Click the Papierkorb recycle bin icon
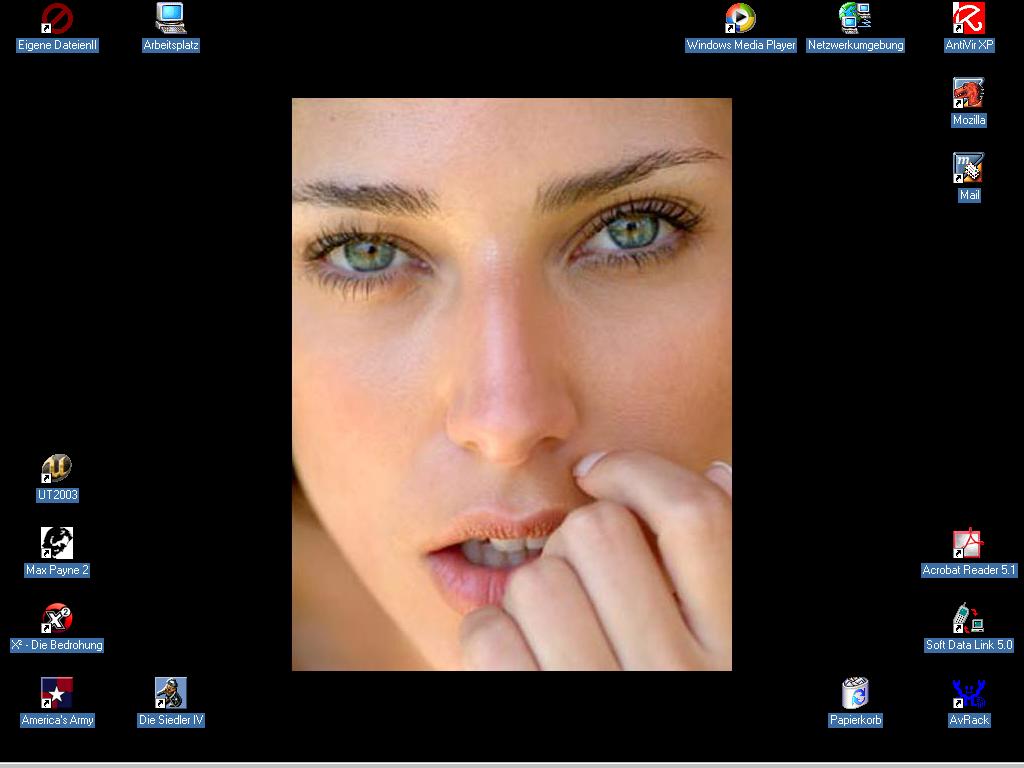 855,694
